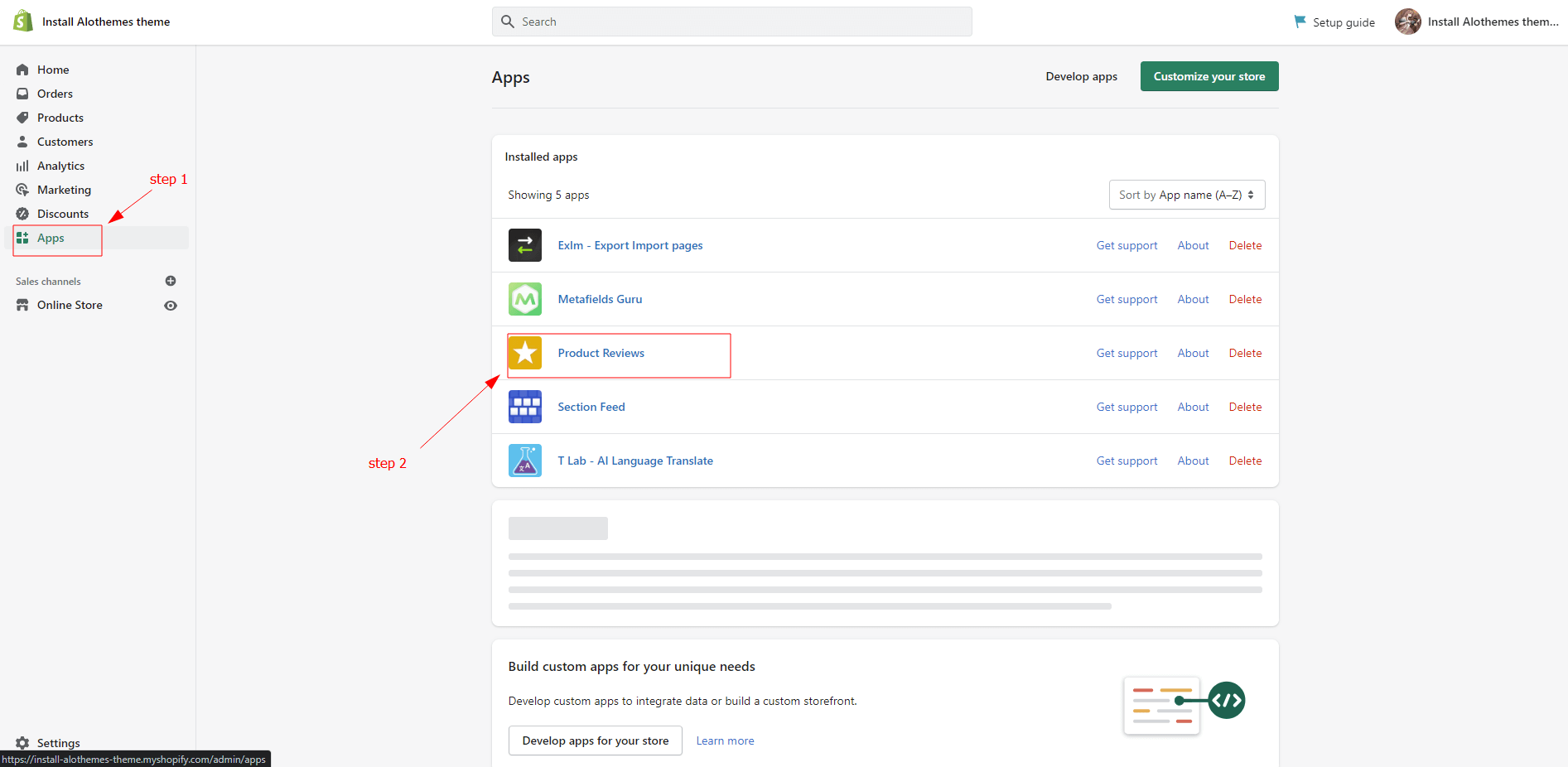Screen dimensions: 1568x767
Task: Go to Products in the sidebar
Action: pyautogui.click(x=60, y=118)
